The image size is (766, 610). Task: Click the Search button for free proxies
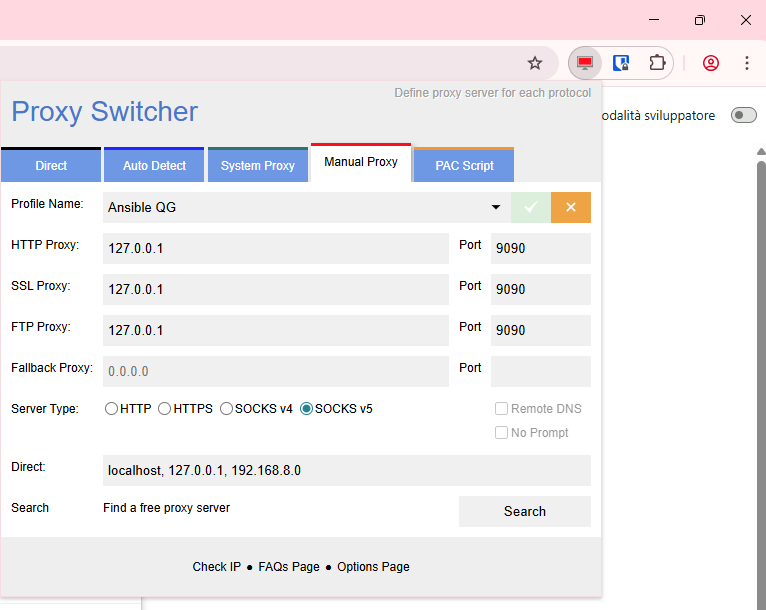coord(524,511)
